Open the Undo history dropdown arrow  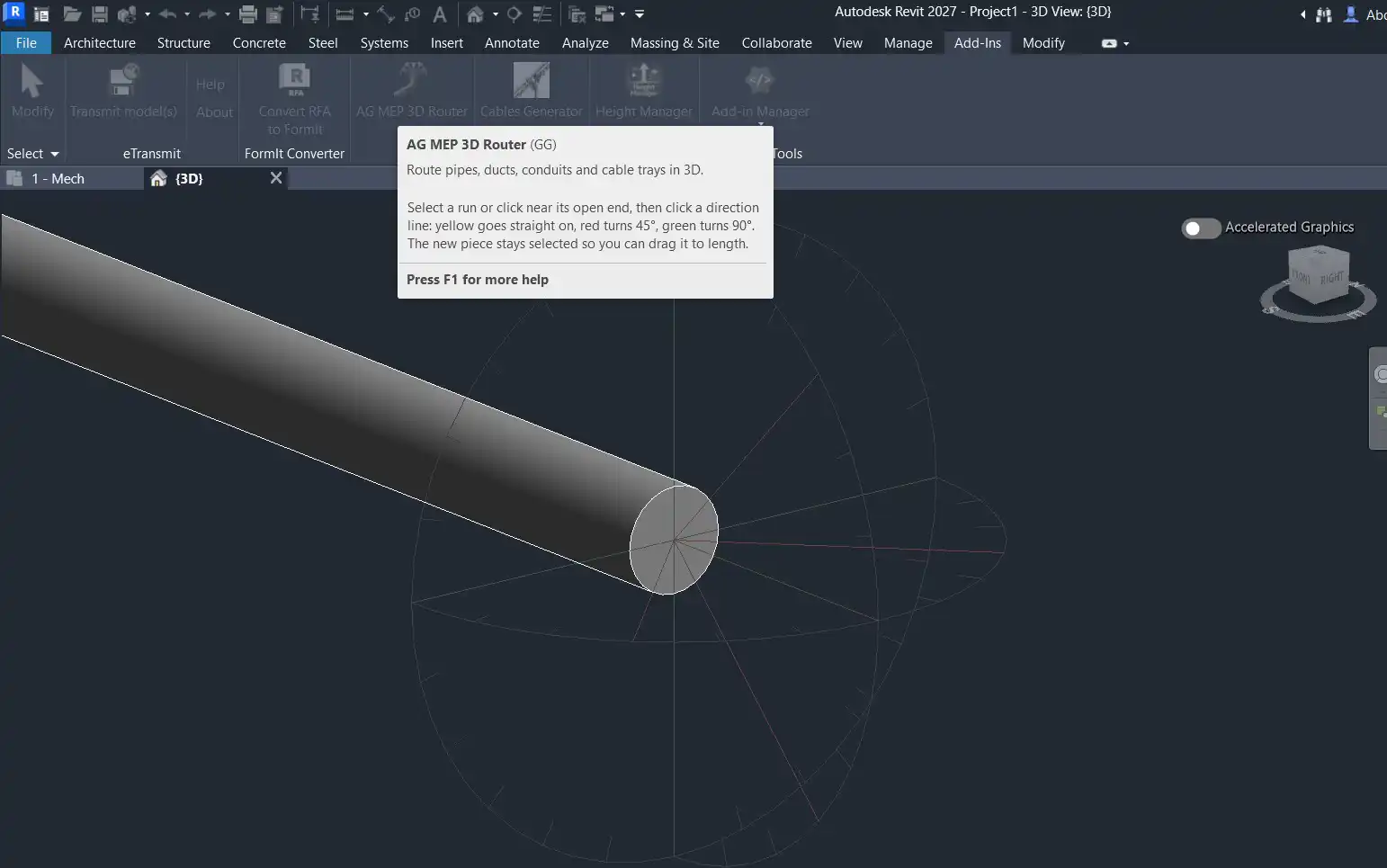[x=187, y=14]
